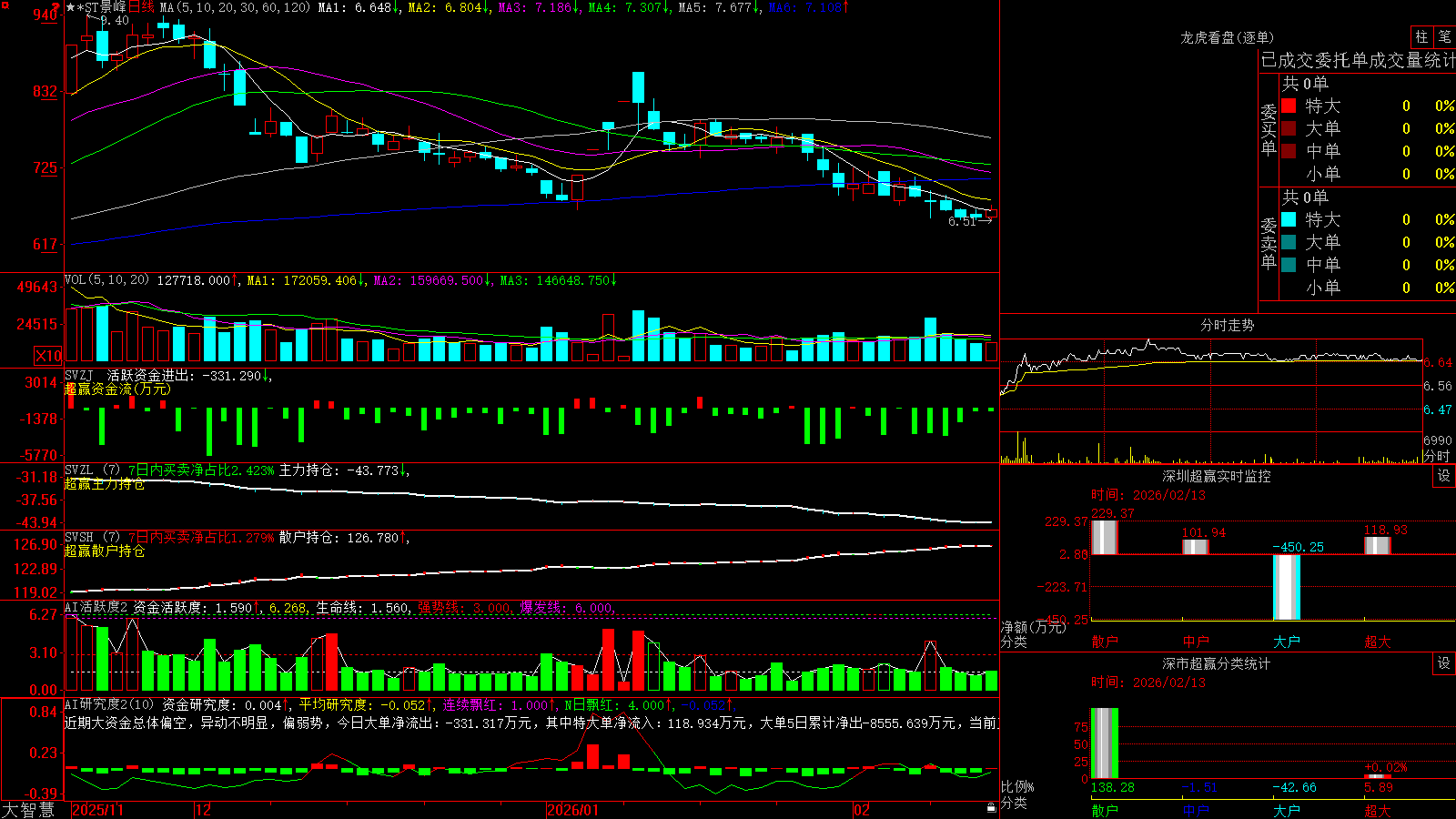Viewport: 1456px width, 819px height.
Task: Select 超大 category label under 深圳超赢实时监控
Action: (1378, 642)
